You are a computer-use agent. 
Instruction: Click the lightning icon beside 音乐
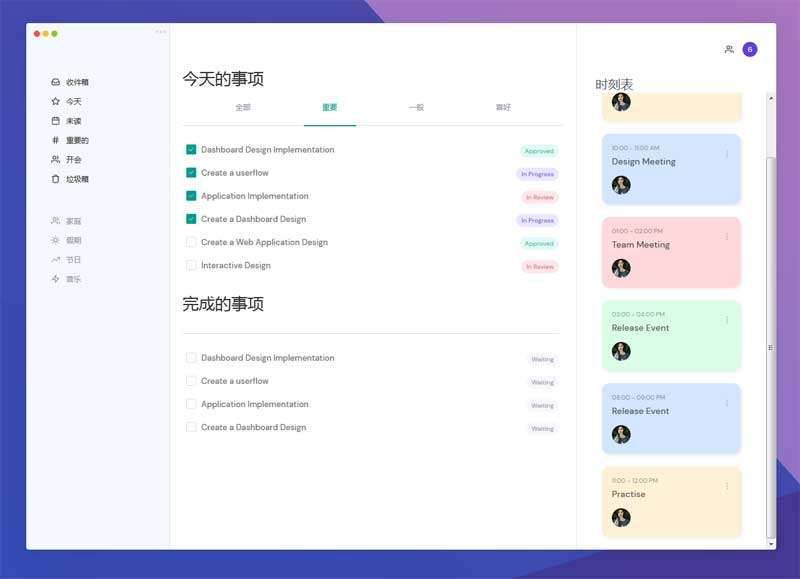coord(56,279)
